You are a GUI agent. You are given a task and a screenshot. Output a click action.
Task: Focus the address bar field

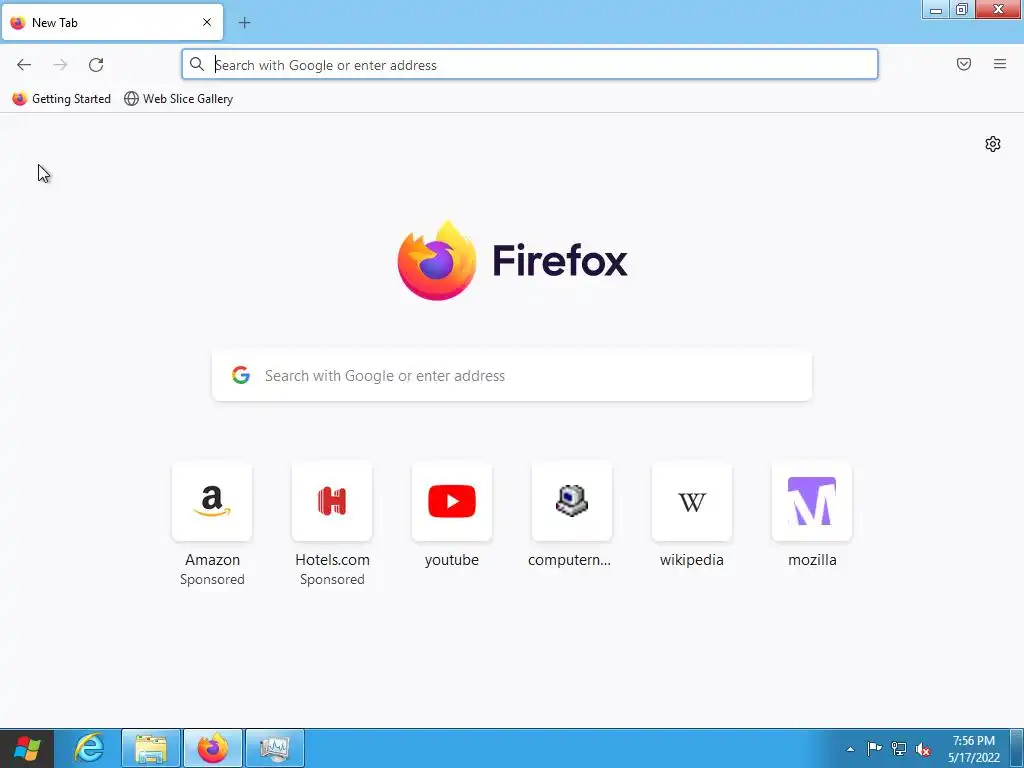tap(530, 65)
